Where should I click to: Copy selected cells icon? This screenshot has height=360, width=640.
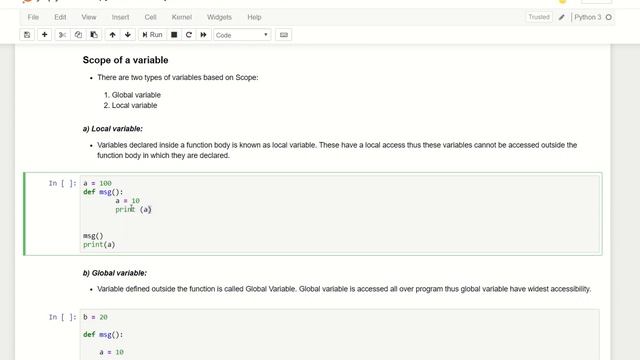pos(78,35)
